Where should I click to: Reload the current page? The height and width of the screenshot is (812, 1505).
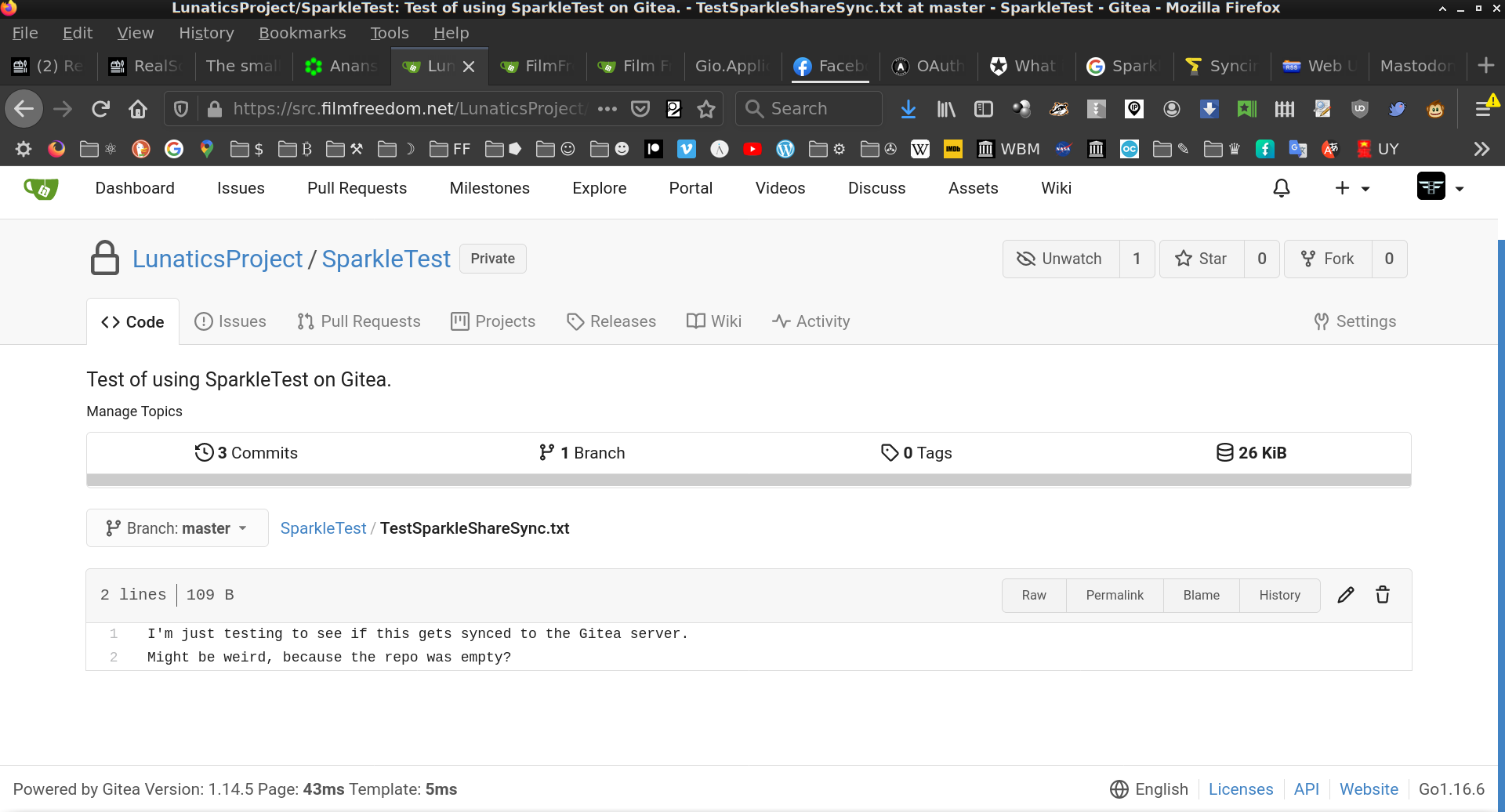[x=100, y=109]
